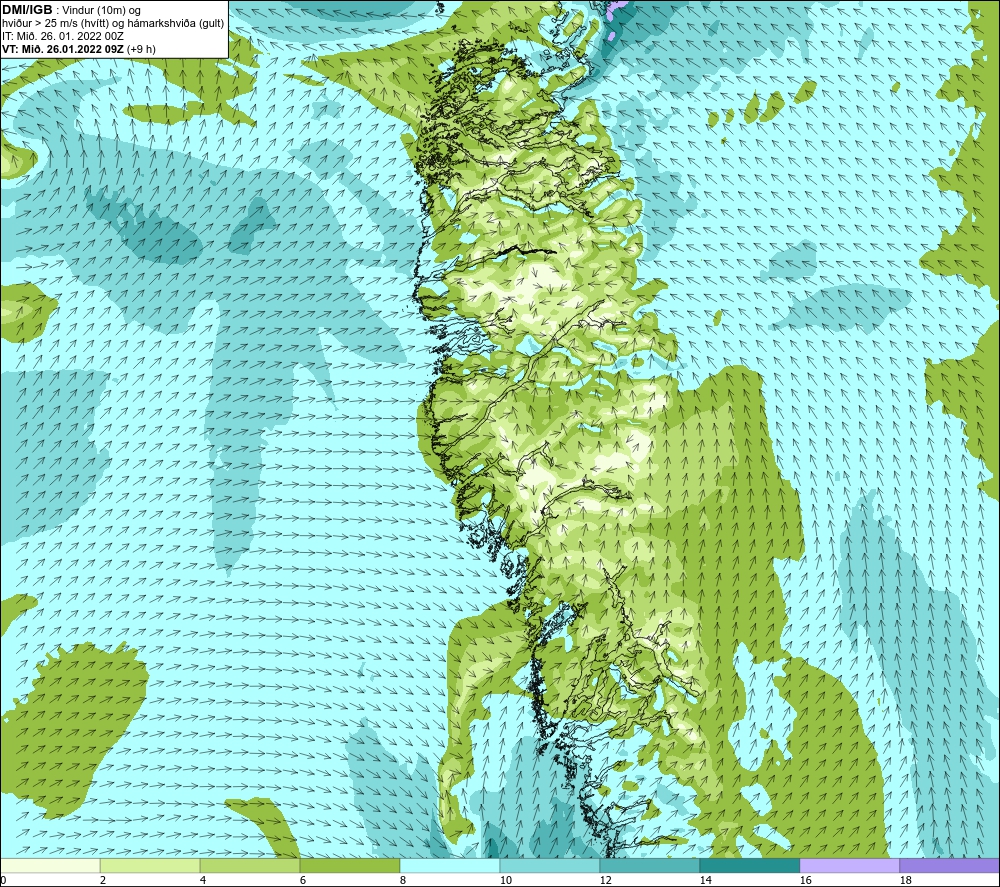Pick the light cyan 8–10 m/s legend swatch
The width and height of the screenshot is (1000, 887).
point(450,865)
